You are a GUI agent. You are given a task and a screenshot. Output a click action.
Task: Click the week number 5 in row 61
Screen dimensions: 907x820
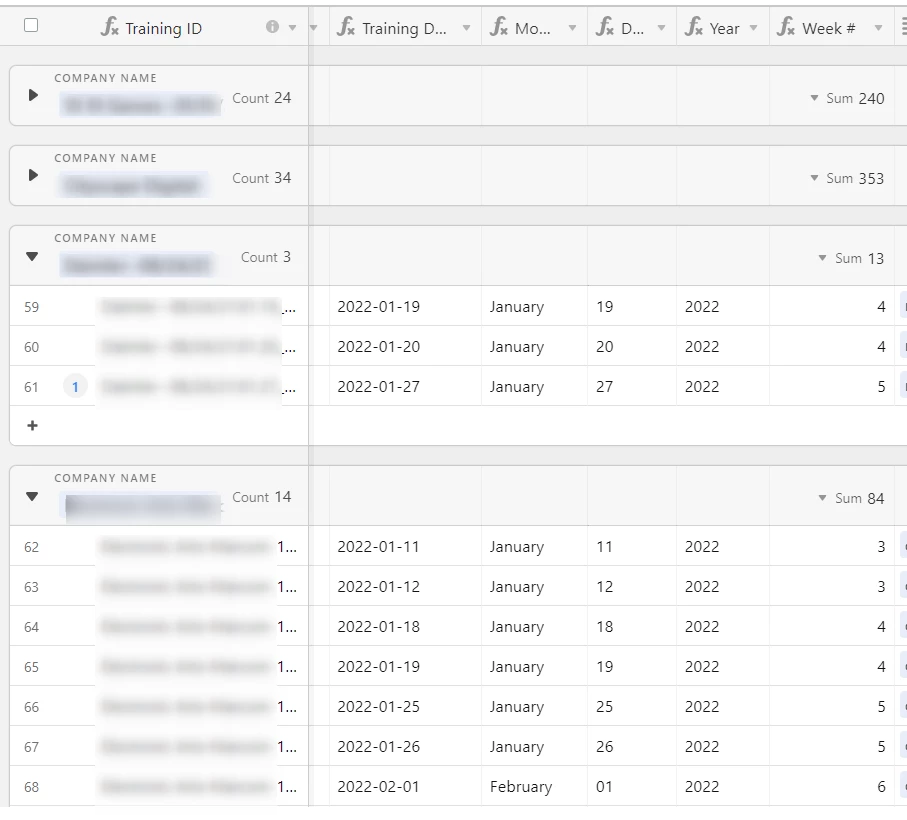[x=832, y=386]
